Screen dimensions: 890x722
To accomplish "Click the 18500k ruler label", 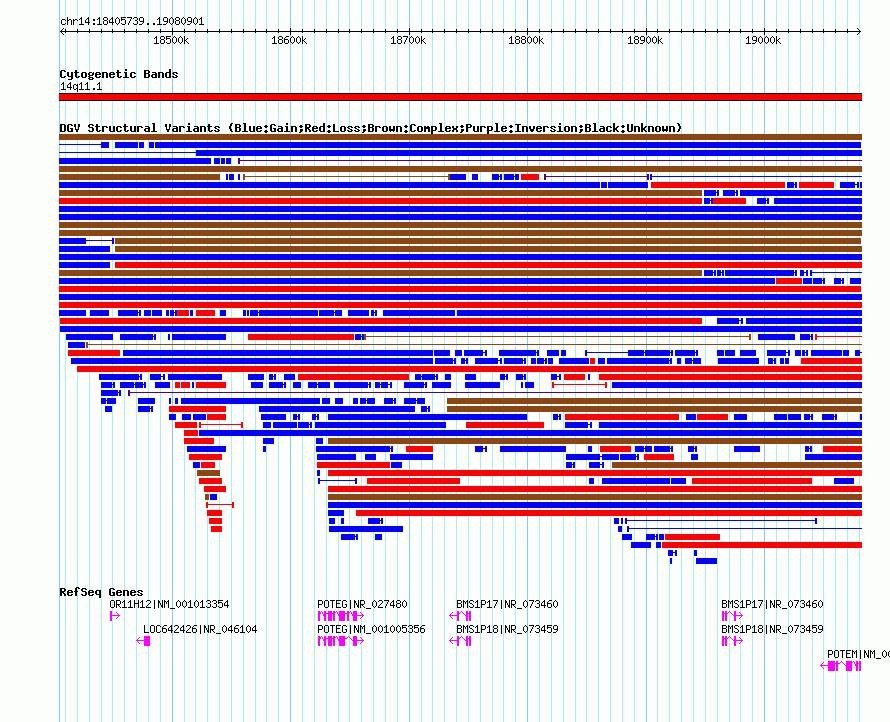I will tap(171, 40).
